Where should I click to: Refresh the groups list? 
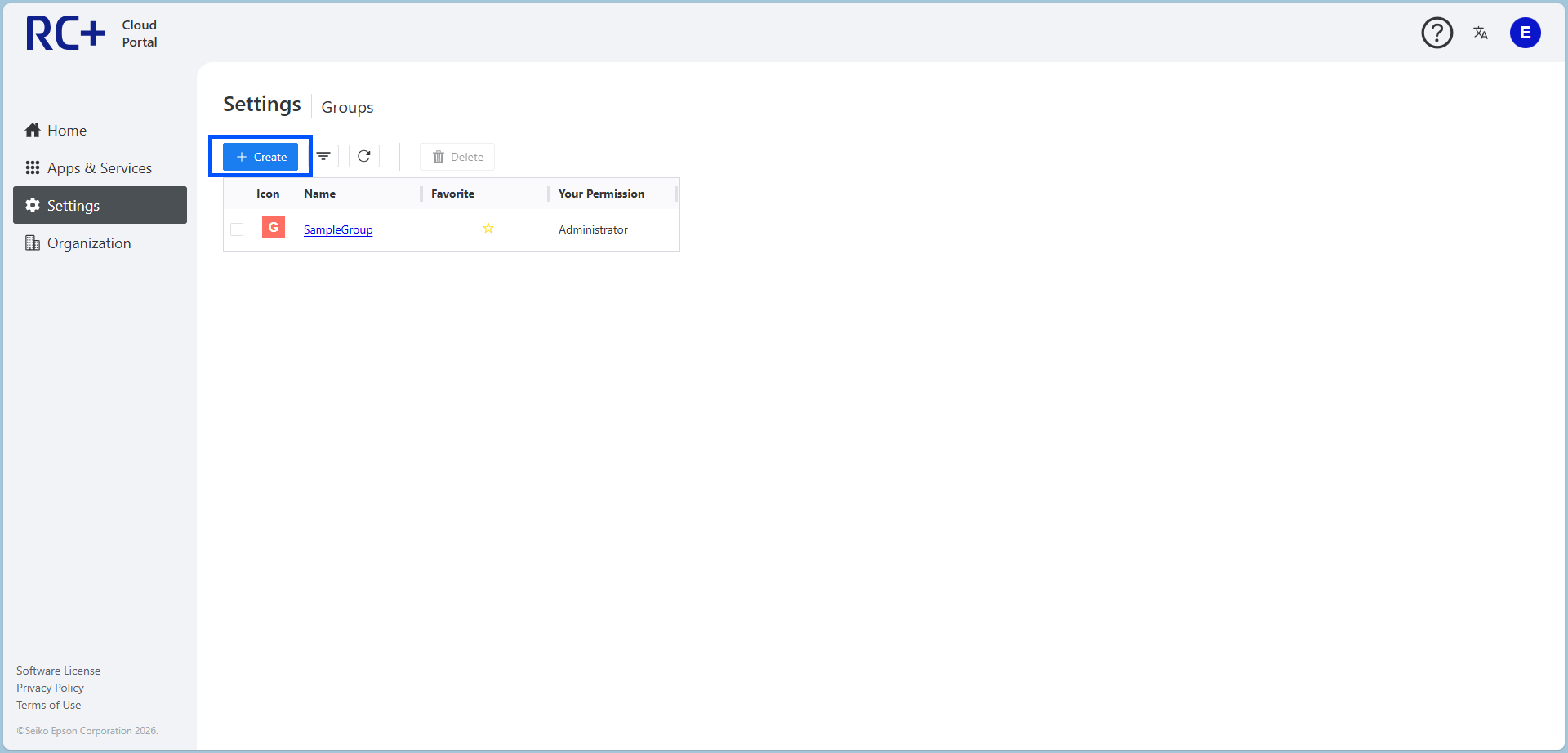point(364,156)
